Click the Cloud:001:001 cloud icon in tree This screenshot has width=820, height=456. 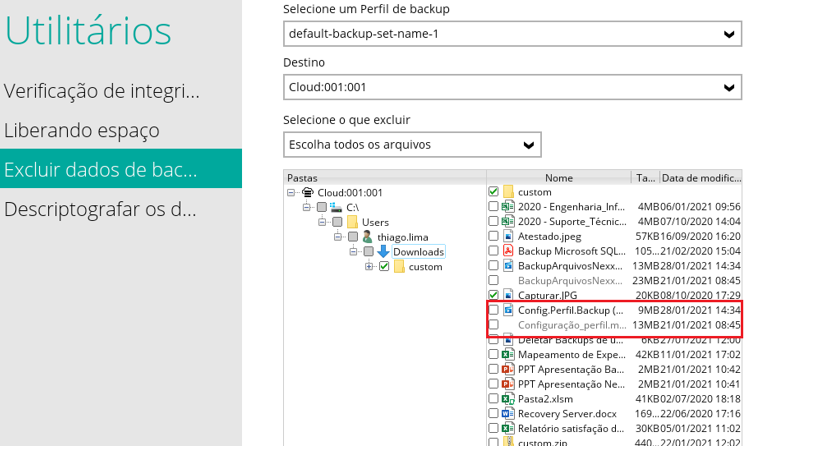pyautogui.click(x=308, y=192)
